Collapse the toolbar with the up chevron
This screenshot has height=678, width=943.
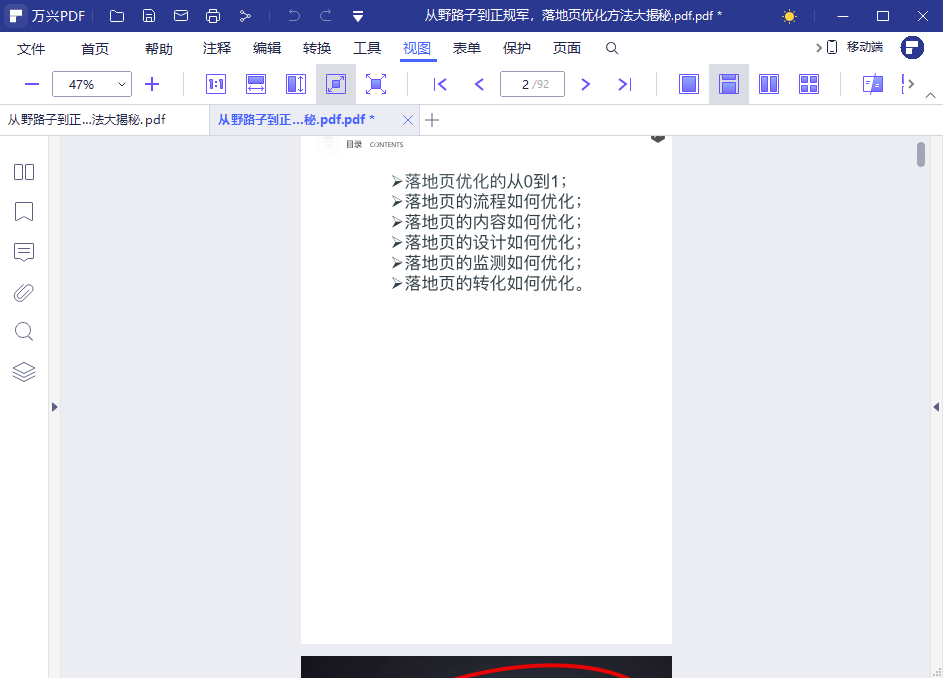pyautogui.click(x=930, y=93)
